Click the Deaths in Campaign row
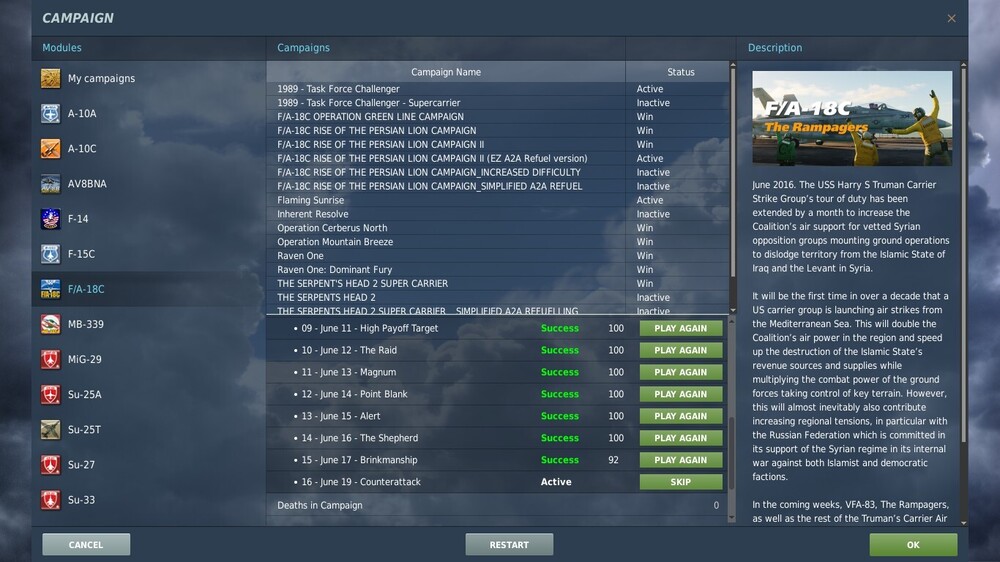Image resolution: width=1000 pixels, height=562 pixels. 497,505
